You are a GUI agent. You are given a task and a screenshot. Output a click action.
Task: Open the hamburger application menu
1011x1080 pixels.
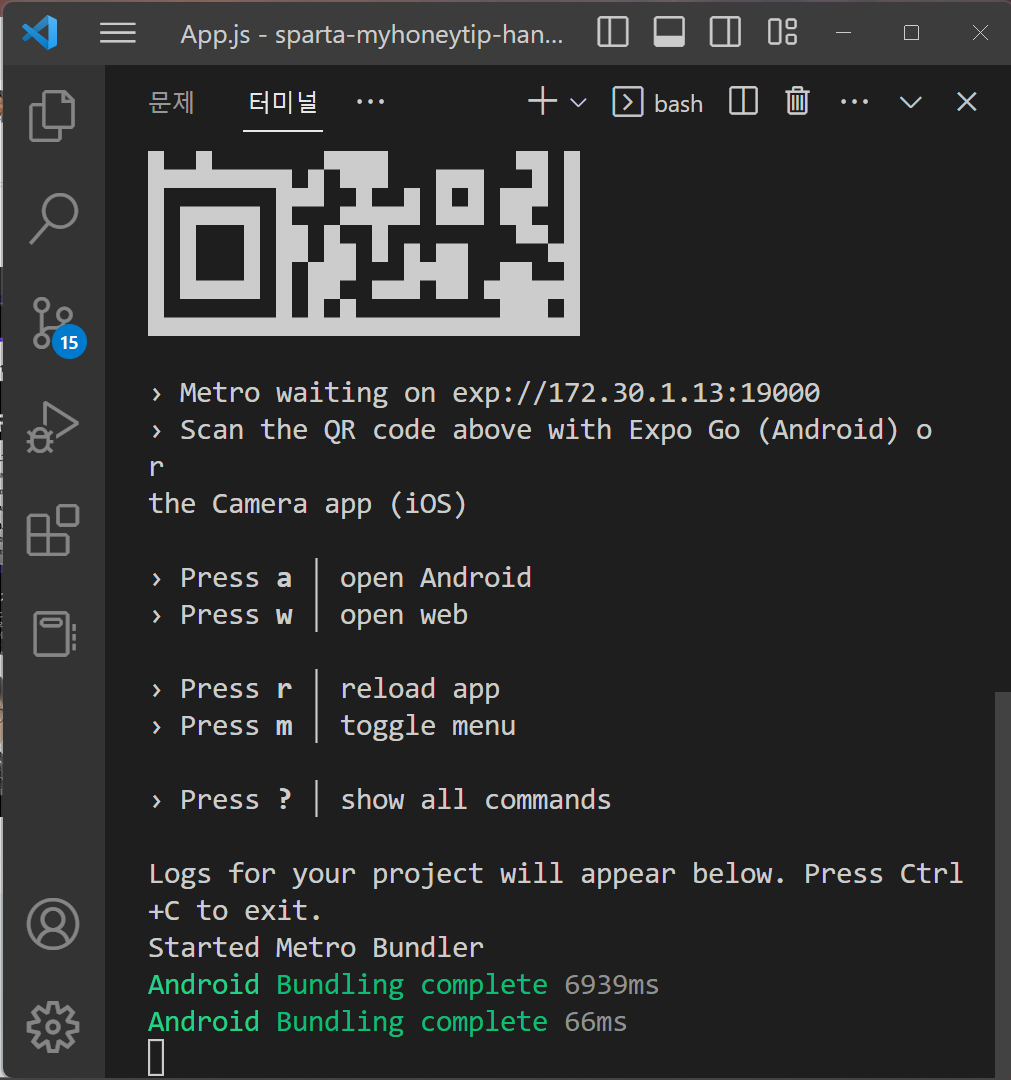pos(118,33)
